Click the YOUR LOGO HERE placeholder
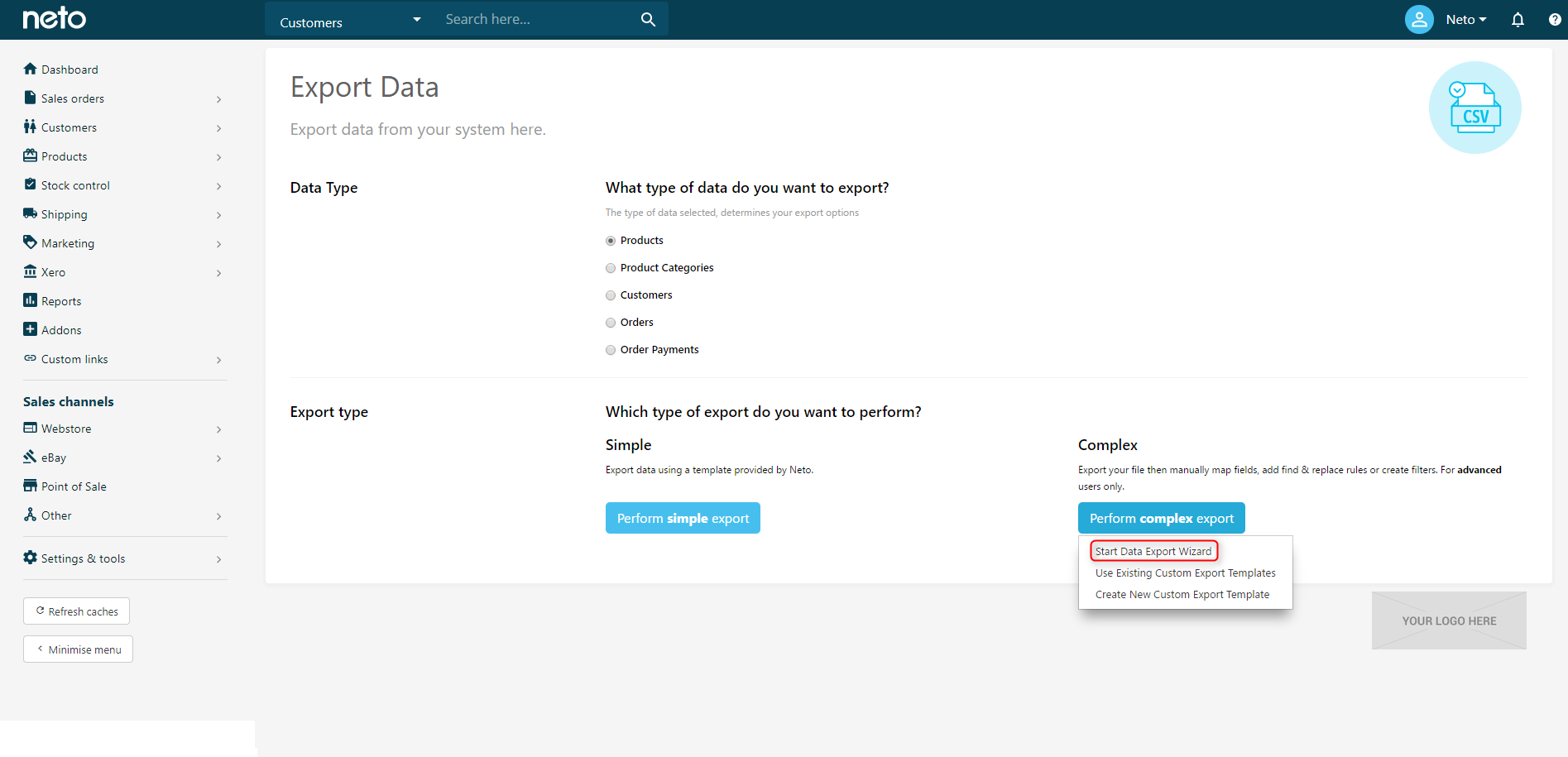Viewport: 1568px width, 757px height. tap(1449, 620)
